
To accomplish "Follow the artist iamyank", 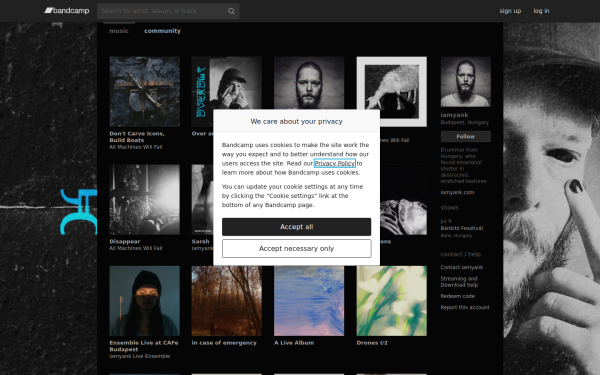I will [466, 136].
